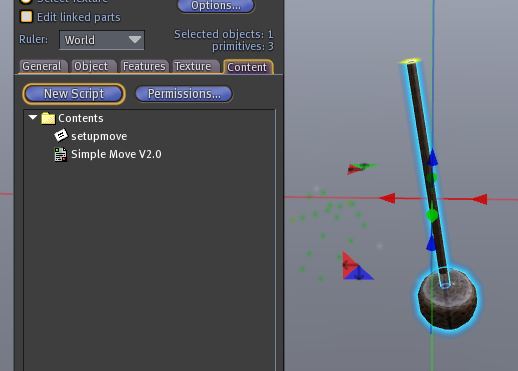Click the red and green plane-move triangle
Screen dimensions: 518x371
[361, 168]
